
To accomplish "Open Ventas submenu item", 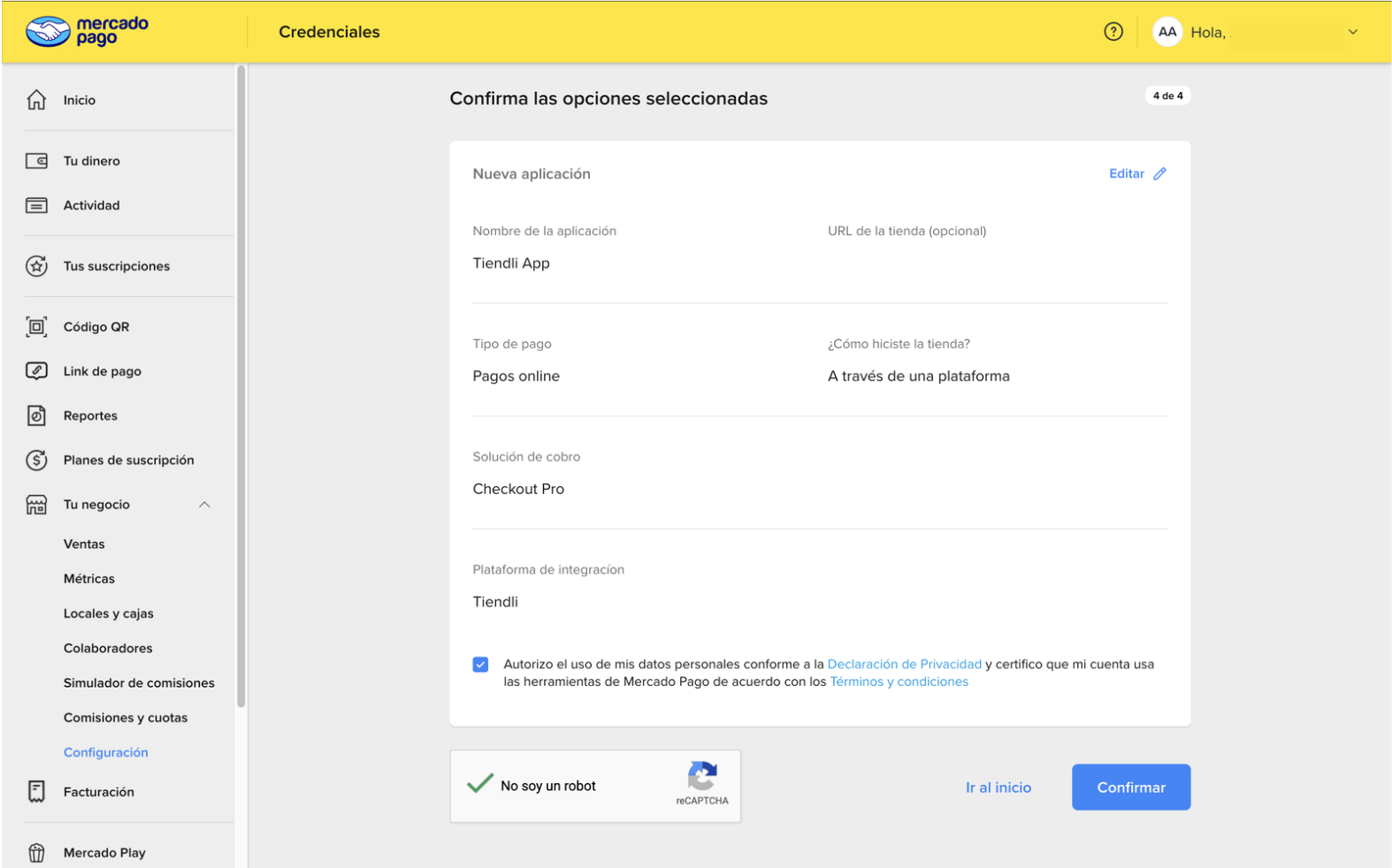I will click(84, 544).
